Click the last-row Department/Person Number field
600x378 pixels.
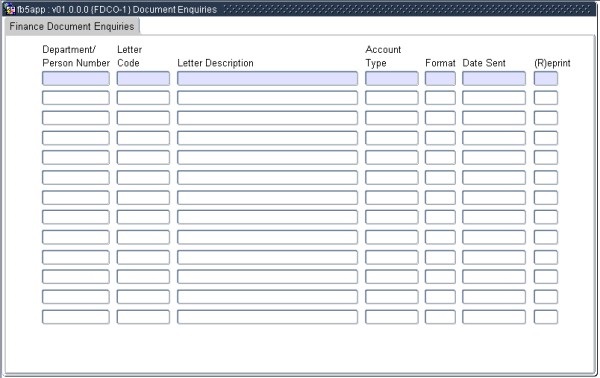coord(76,317)
